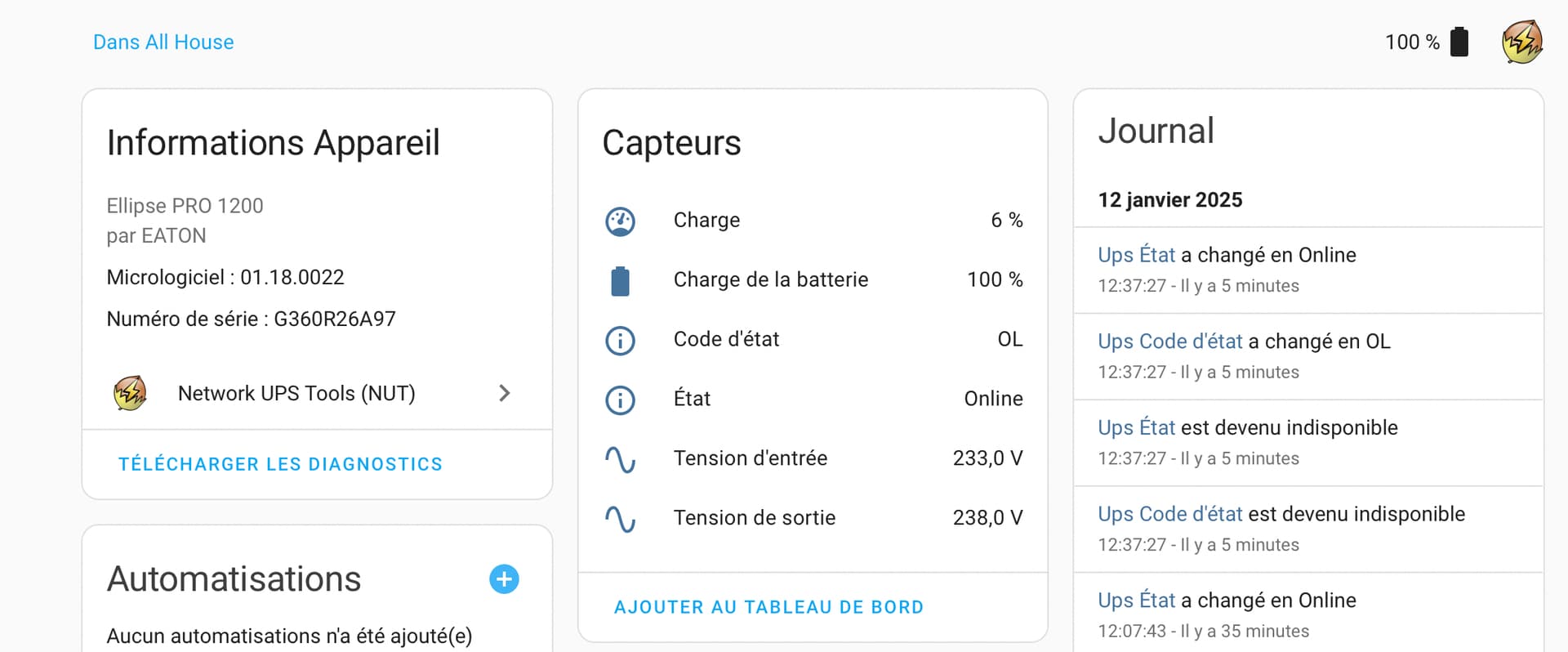The image size is (1568, 652).
Task: Click the sine wave icon for Tension d'entrée
Action: click(620, 459)
